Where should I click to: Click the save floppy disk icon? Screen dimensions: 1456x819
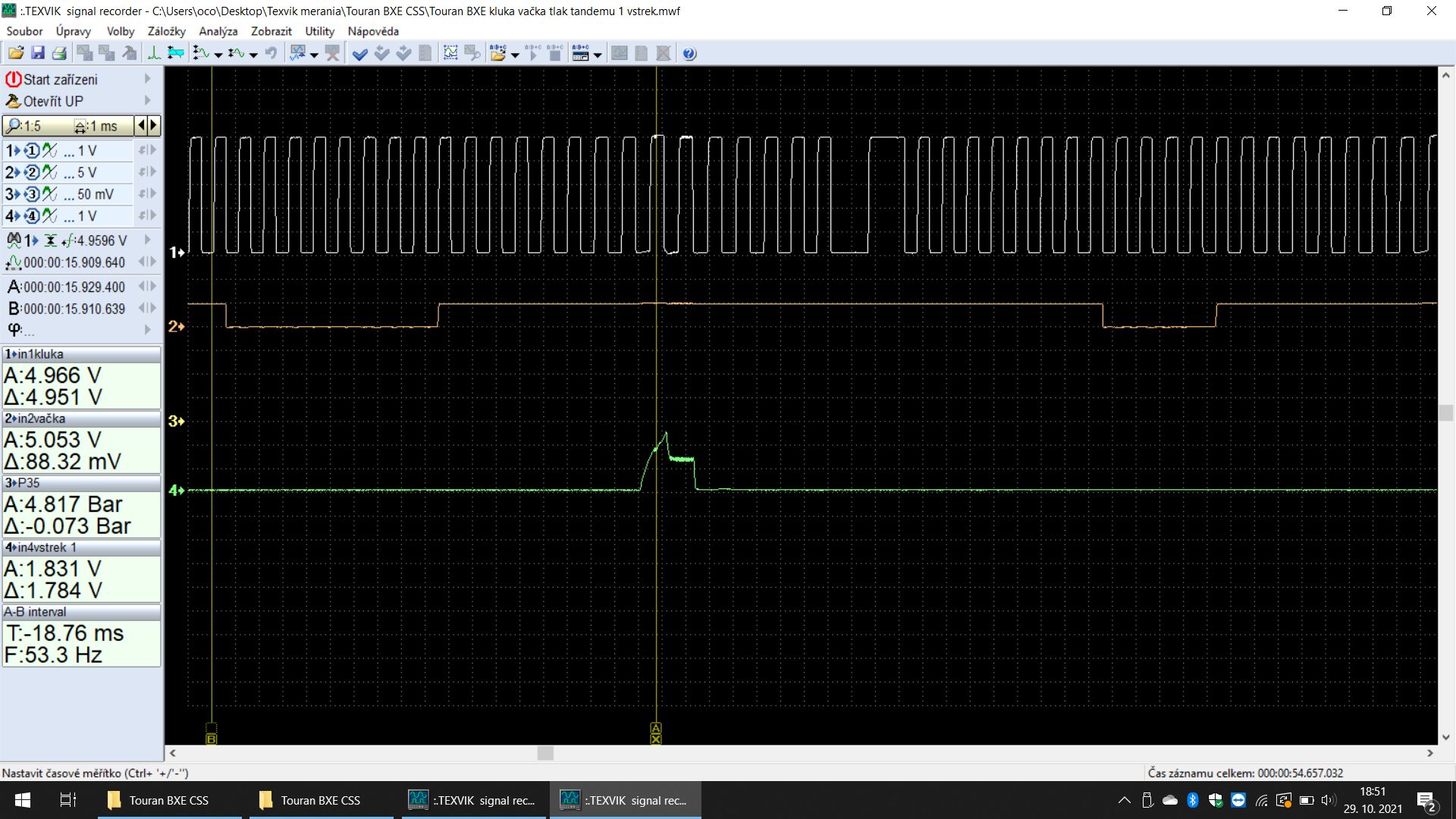click(x=37, y=53)
